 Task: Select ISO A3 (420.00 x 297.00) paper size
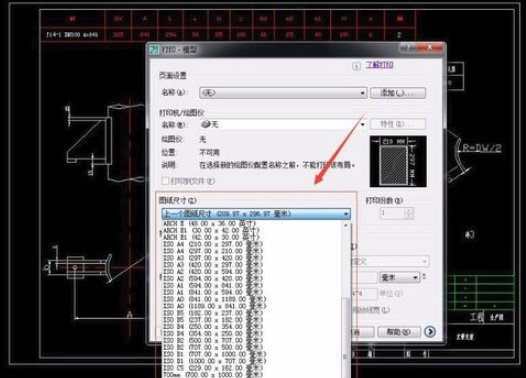213,265
